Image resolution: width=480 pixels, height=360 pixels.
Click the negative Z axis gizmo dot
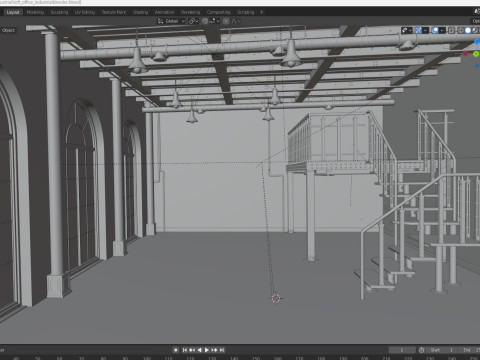pyautogui.click(x=477, y=66)
